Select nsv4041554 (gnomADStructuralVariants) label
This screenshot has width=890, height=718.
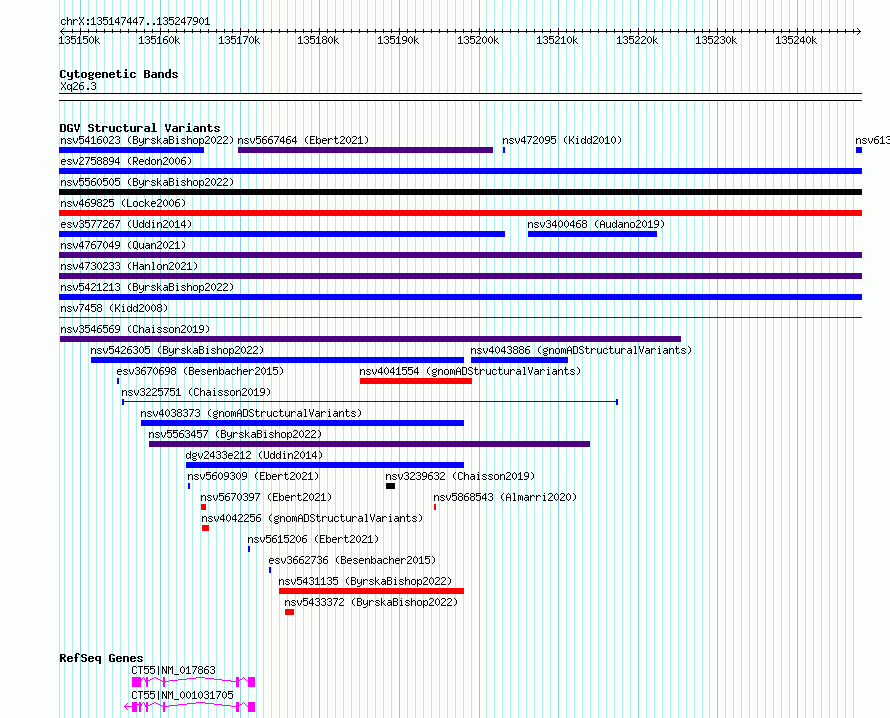[470, 371]
